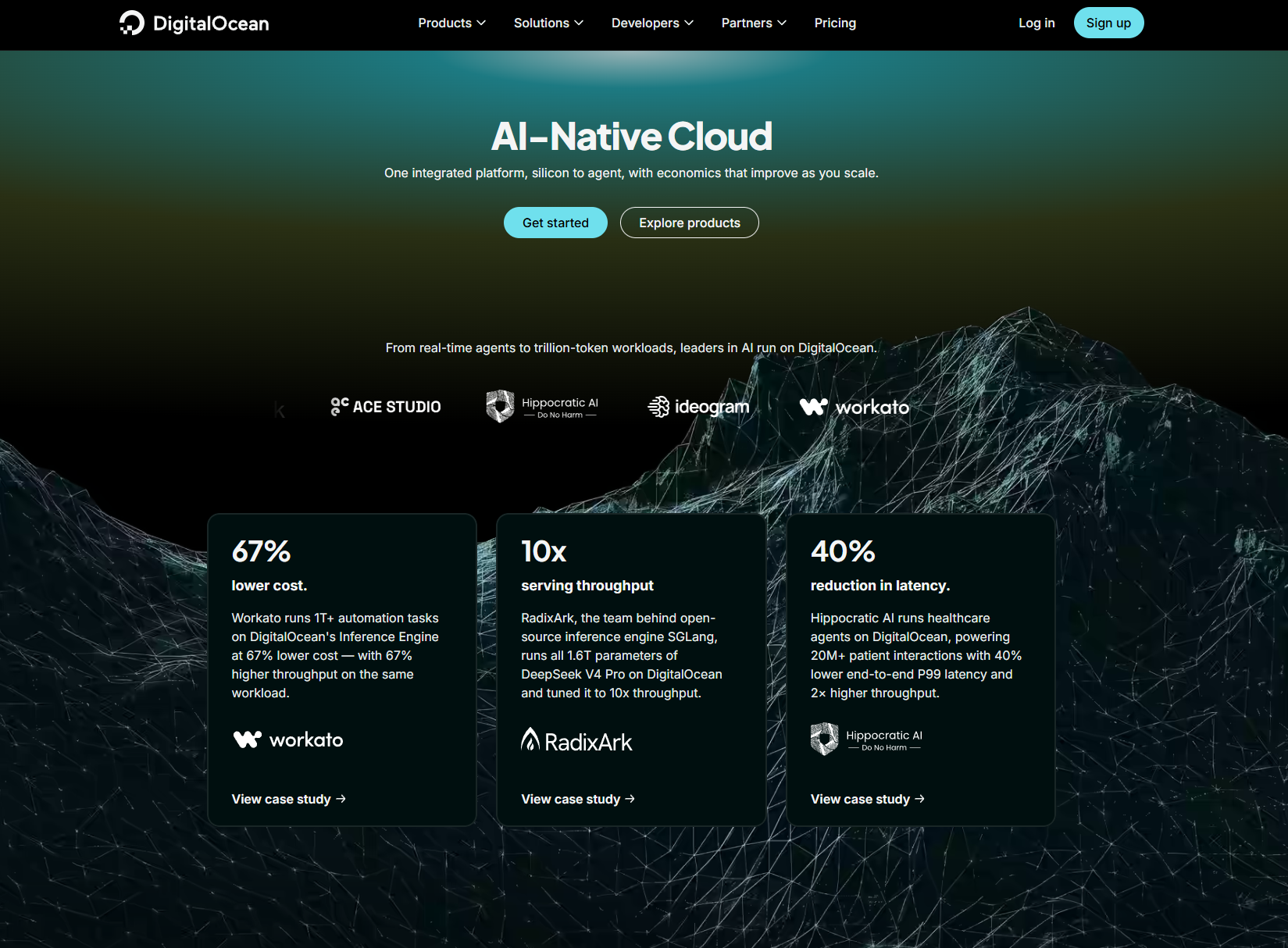Image resolution: width=1288 pixels, height=948 pixels.
Task: Click the Explore products button
Action: tap(689, 223)
